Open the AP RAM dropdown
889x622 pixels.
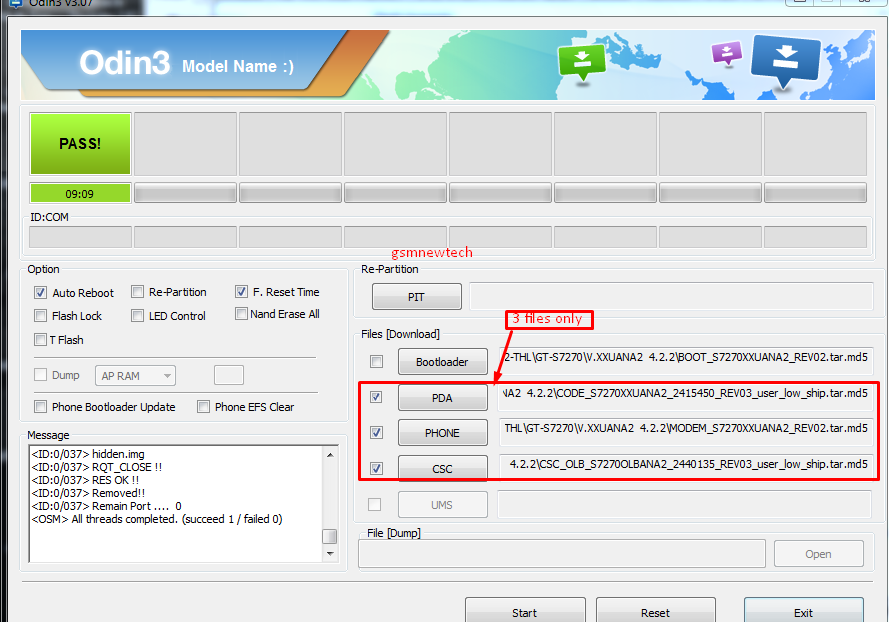click(136, 375)
